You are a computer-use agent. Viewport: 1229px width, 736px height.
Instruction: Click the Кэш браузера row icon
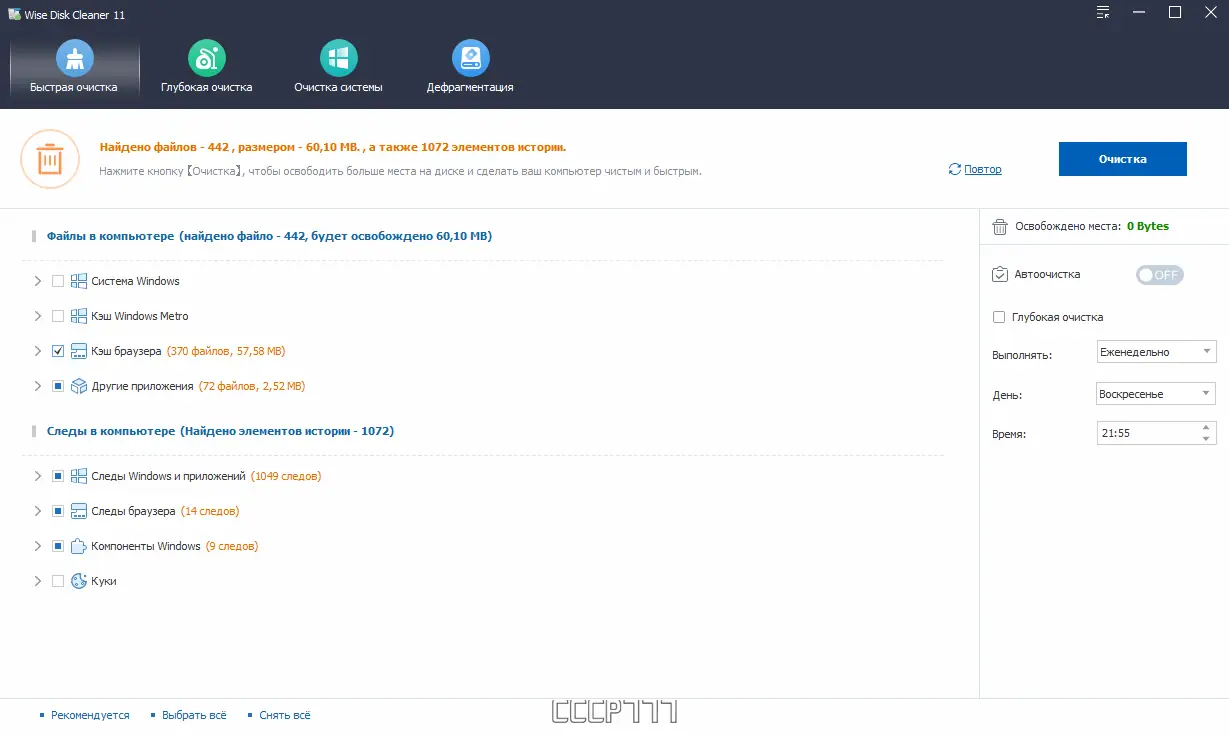coord(79,351)
